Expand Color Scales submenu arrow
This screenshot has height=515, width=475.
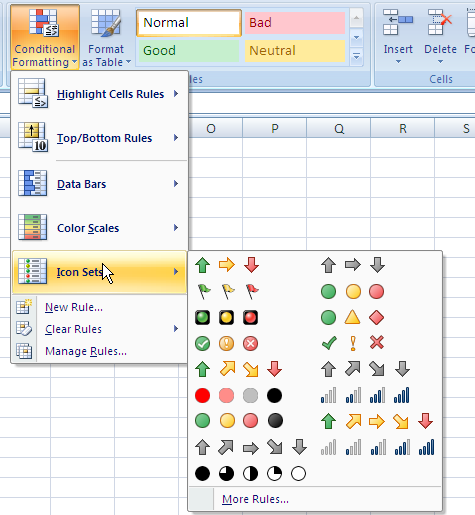point(176,228)
